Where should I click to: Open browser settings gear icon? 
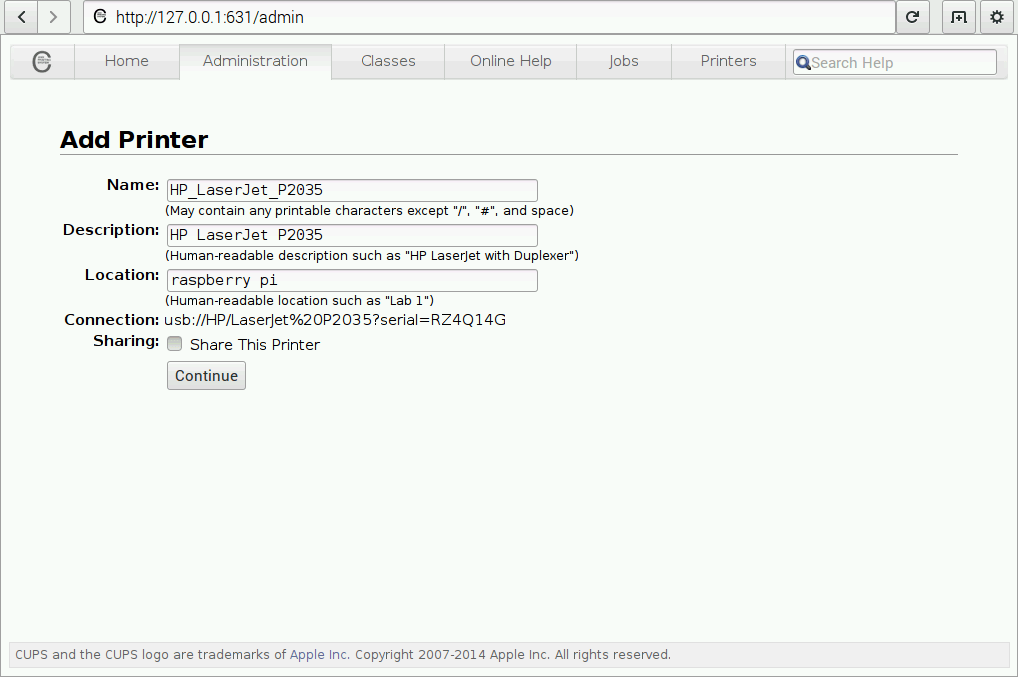click(x=997, y=17)
